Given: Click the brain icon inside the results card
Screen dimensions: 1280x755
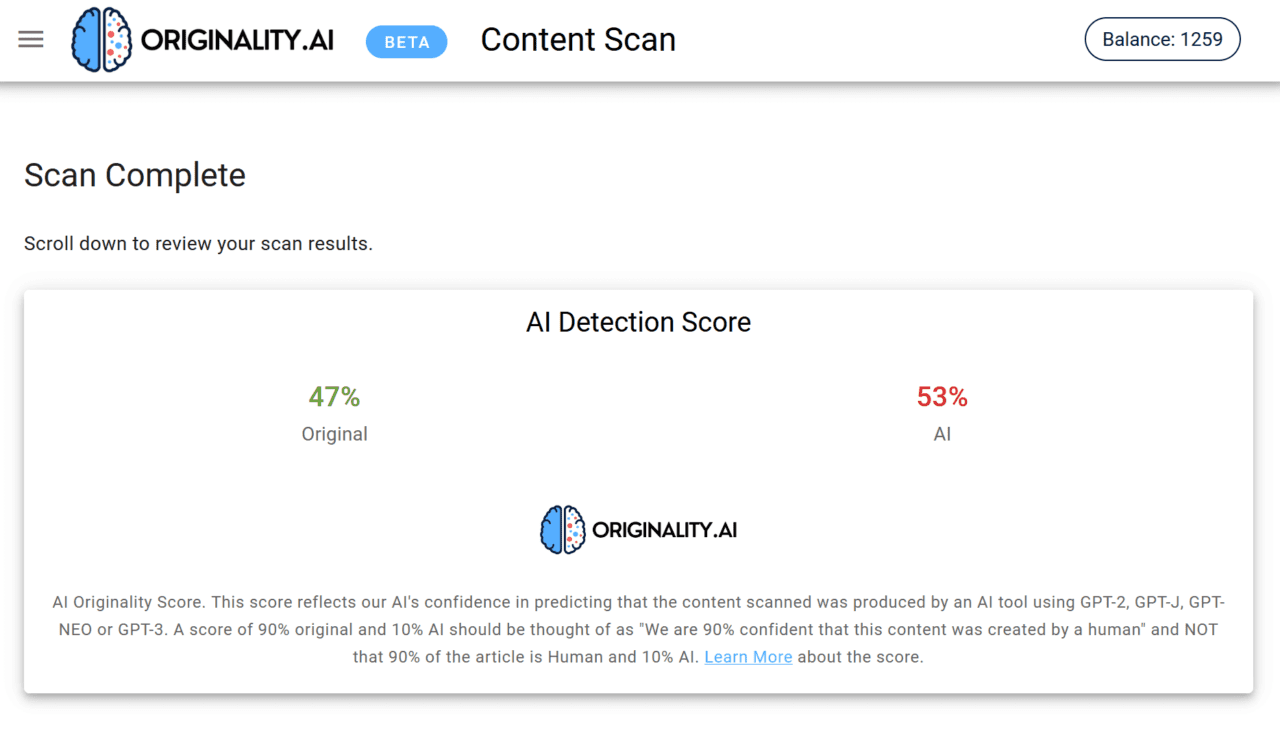Looking at the screenshot, I should pos(562,530).
